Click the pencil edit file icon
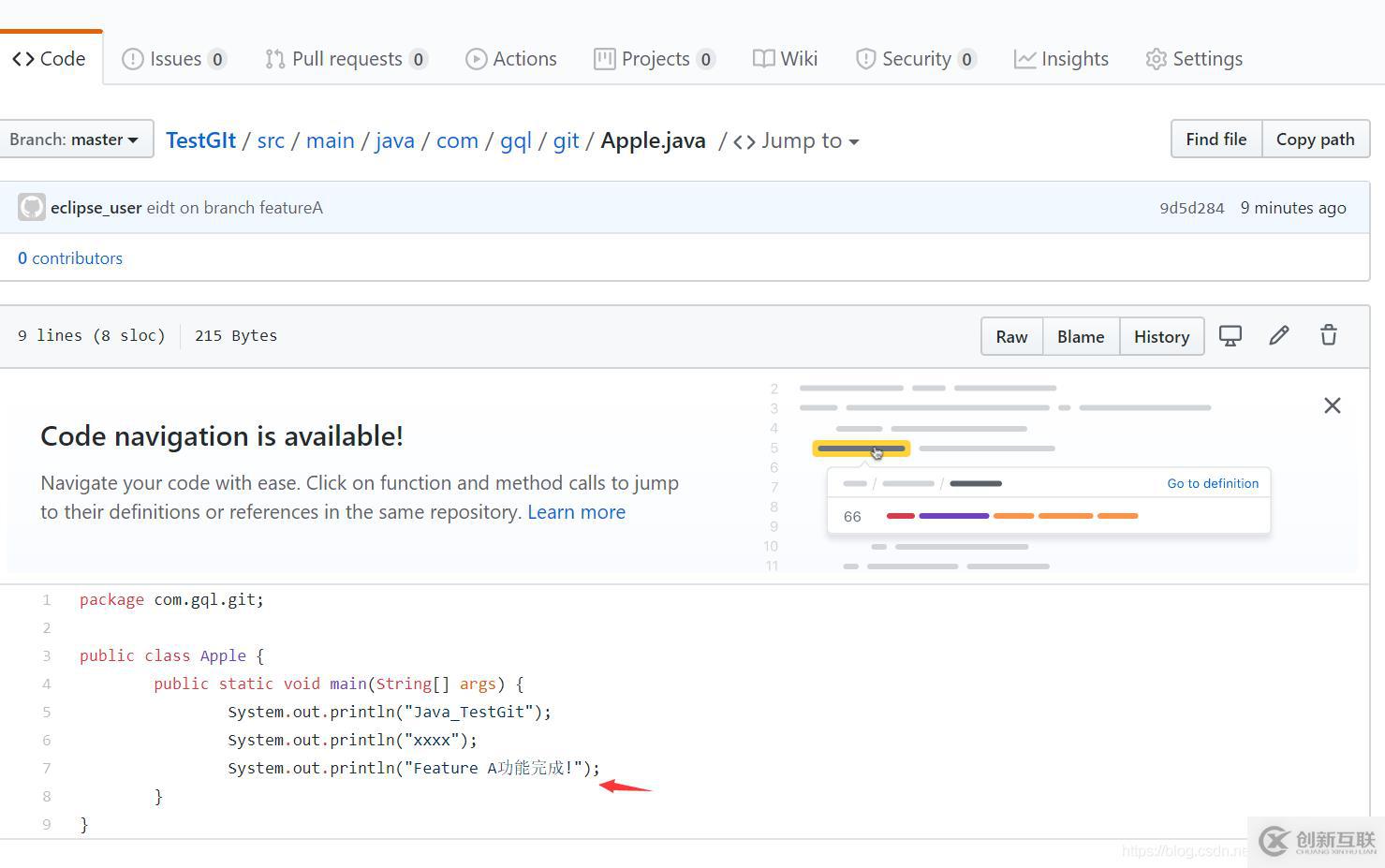This screenshot has height=868, width=1385. (1279, 336)
